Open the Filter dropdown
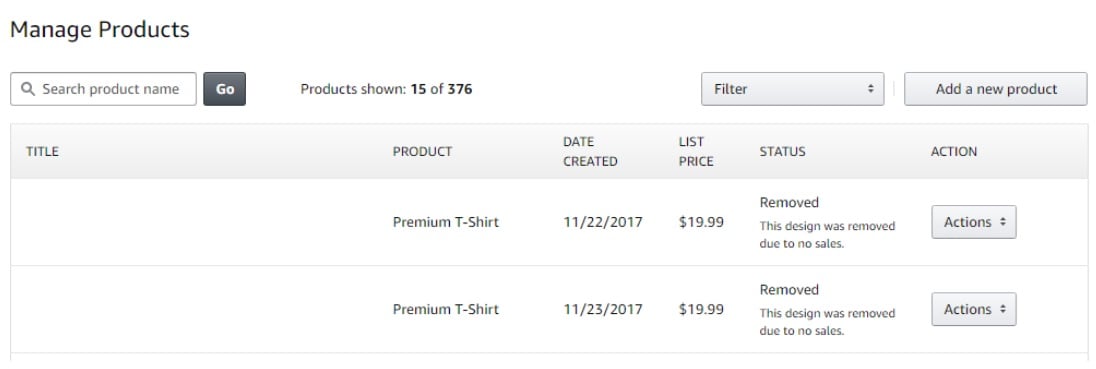 pyautogui.click(x=793, y=89)
